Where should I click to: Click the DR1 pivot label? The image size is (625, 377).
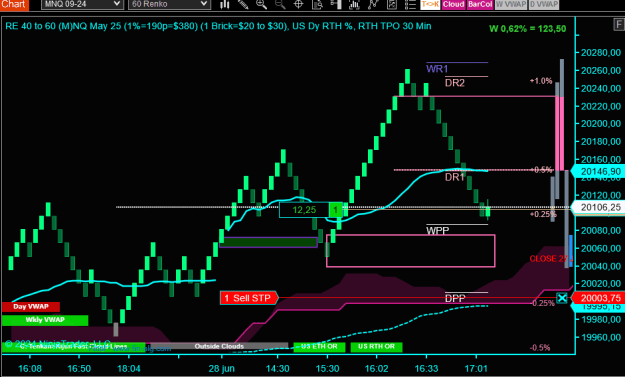tap(455, 177)
